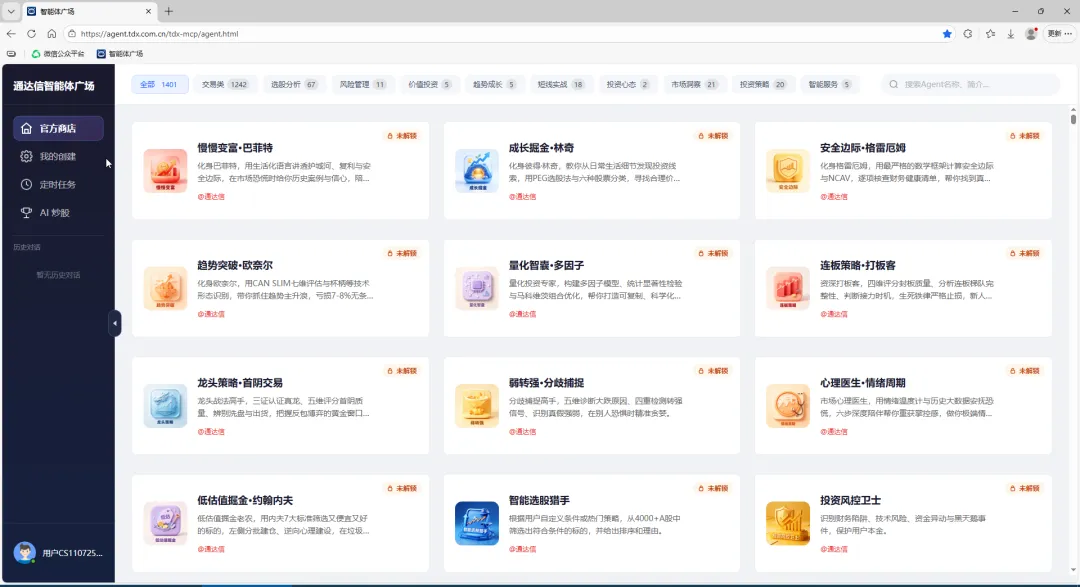
Task: Select 官方商店 in the sidebar
Action: tap(59, 128)
